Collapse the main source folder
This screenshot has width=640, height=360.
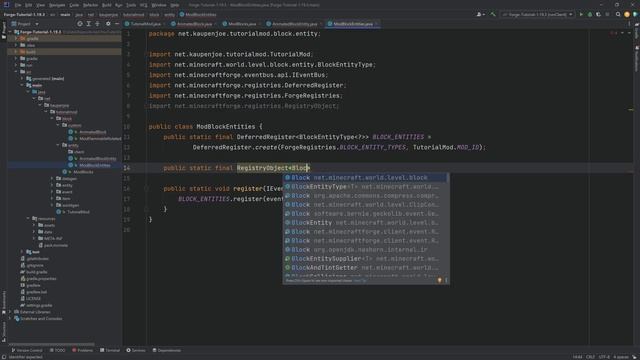pyautogui.click(x=22, y=85)
